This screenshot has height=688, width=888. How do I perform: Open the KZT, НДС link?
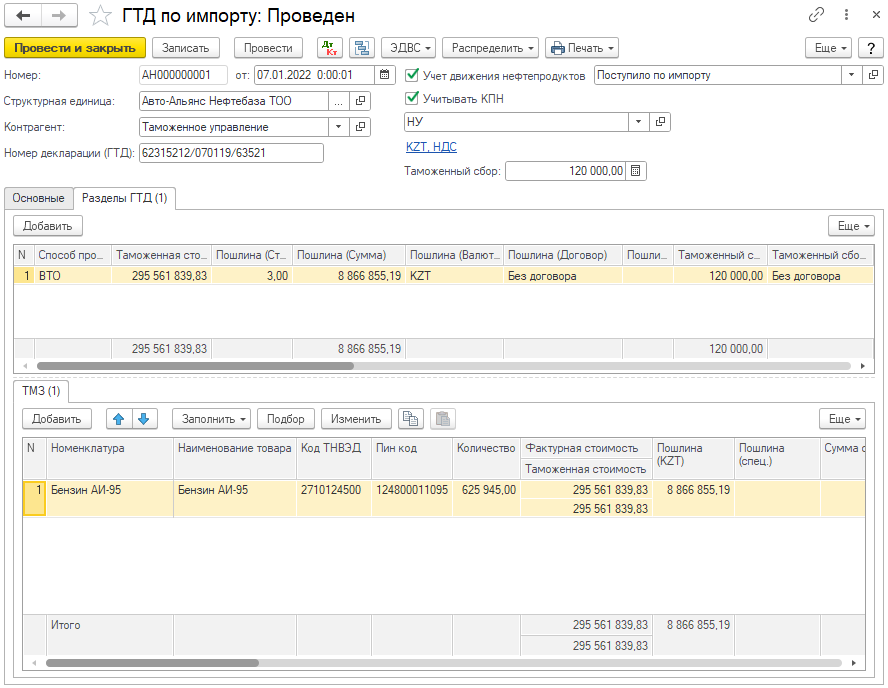click(x=431, y=147)
